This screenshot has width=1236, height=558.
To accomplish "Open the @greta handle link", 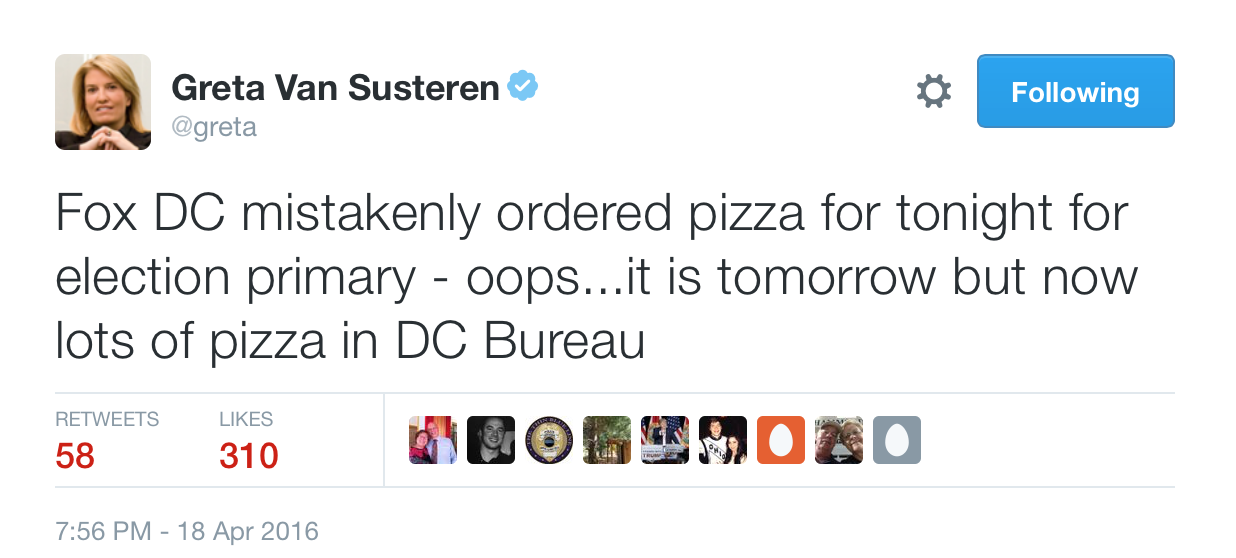I will 214,128.
